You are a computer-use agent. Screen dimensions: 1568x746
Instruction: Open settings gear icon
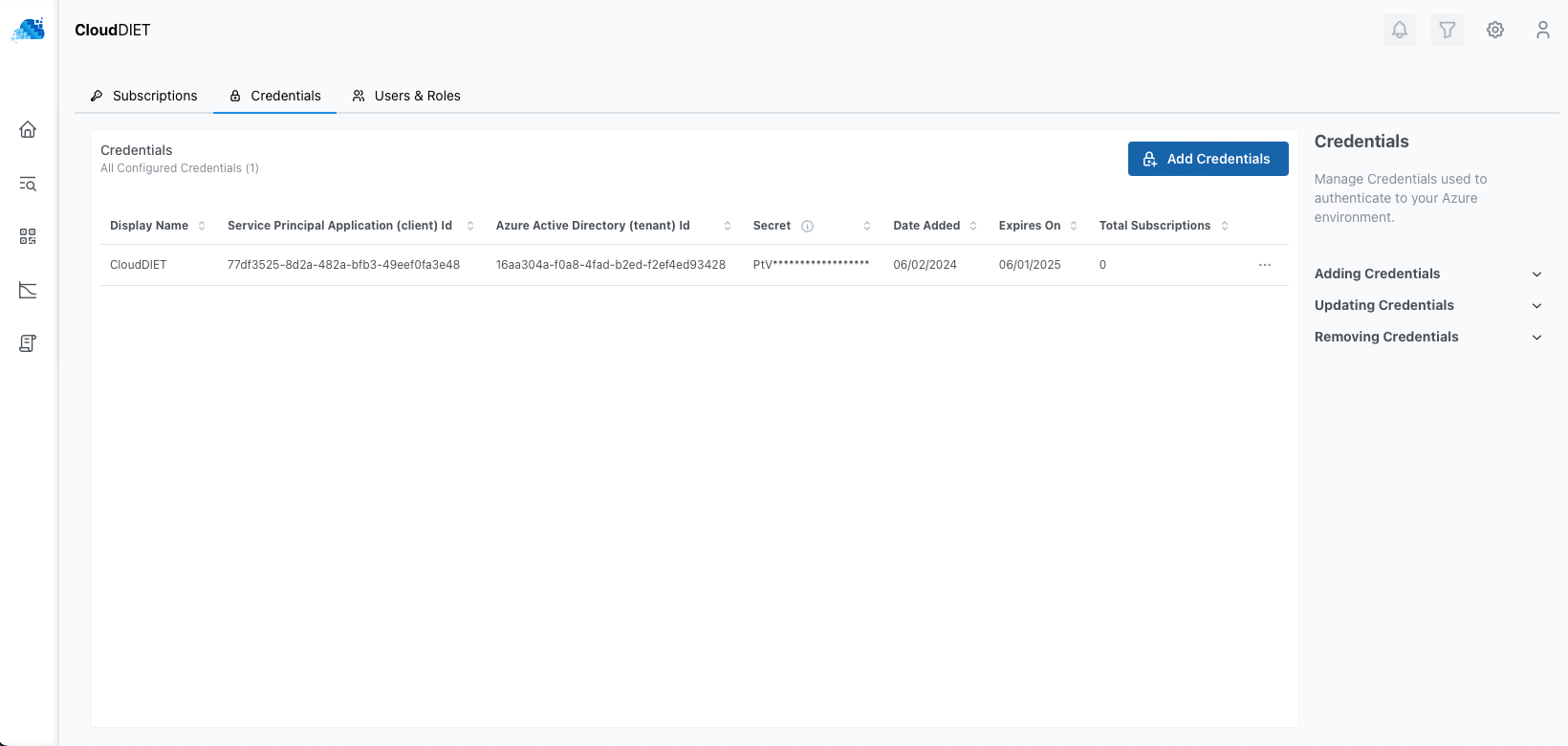click(x=1494, y=30)
